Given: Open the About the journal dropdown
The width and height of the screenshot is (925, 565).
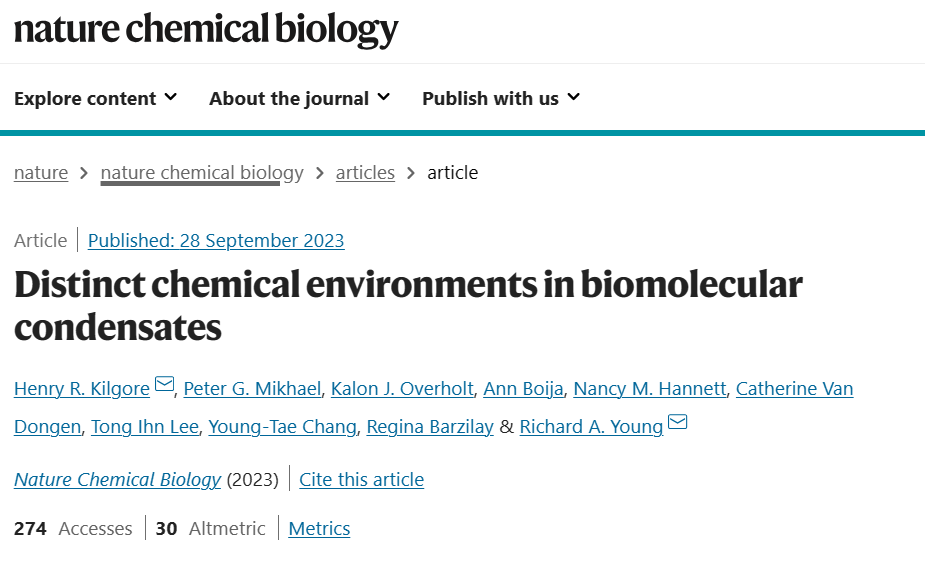Looking at the screenshot, I should tap(300, 98).
